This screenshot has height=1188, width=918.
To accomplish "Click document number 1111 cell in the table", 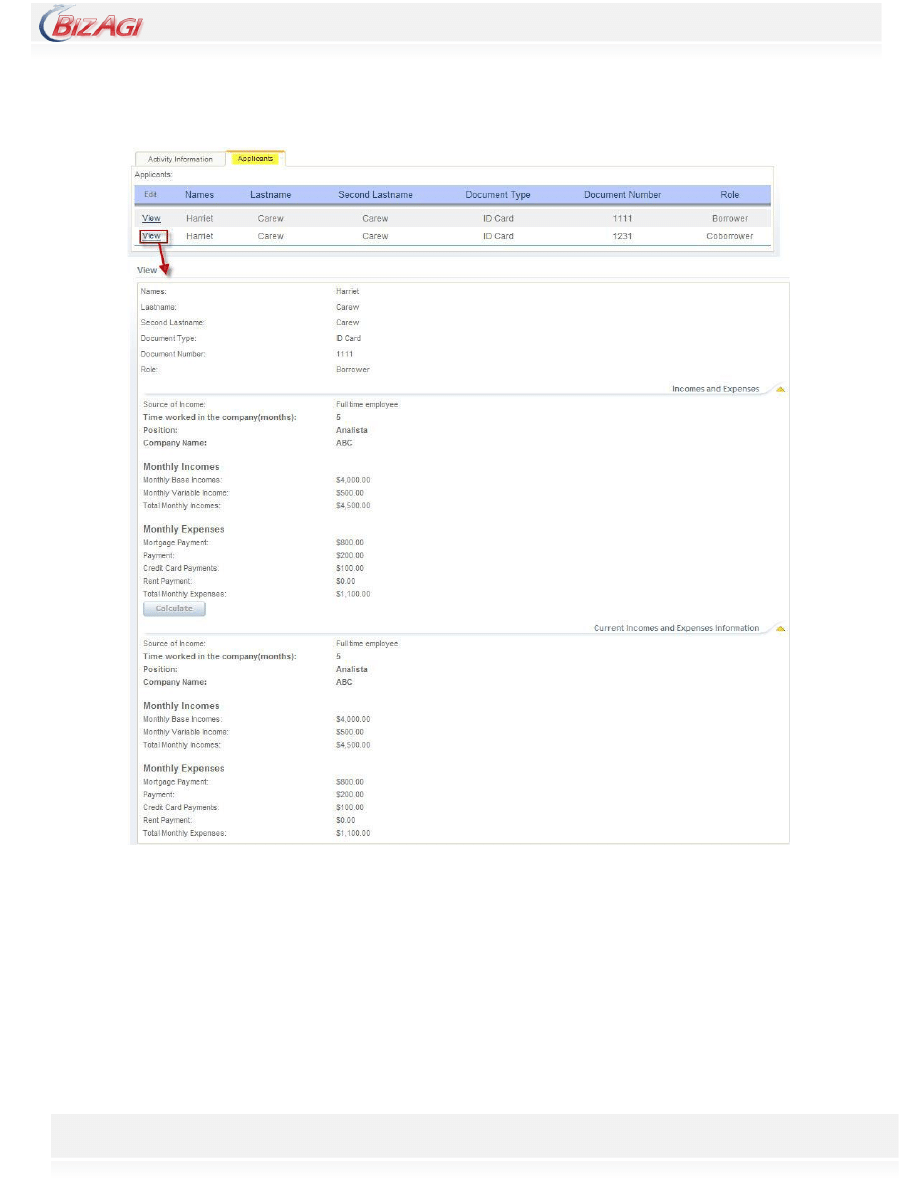I will (x=622, y=218).
